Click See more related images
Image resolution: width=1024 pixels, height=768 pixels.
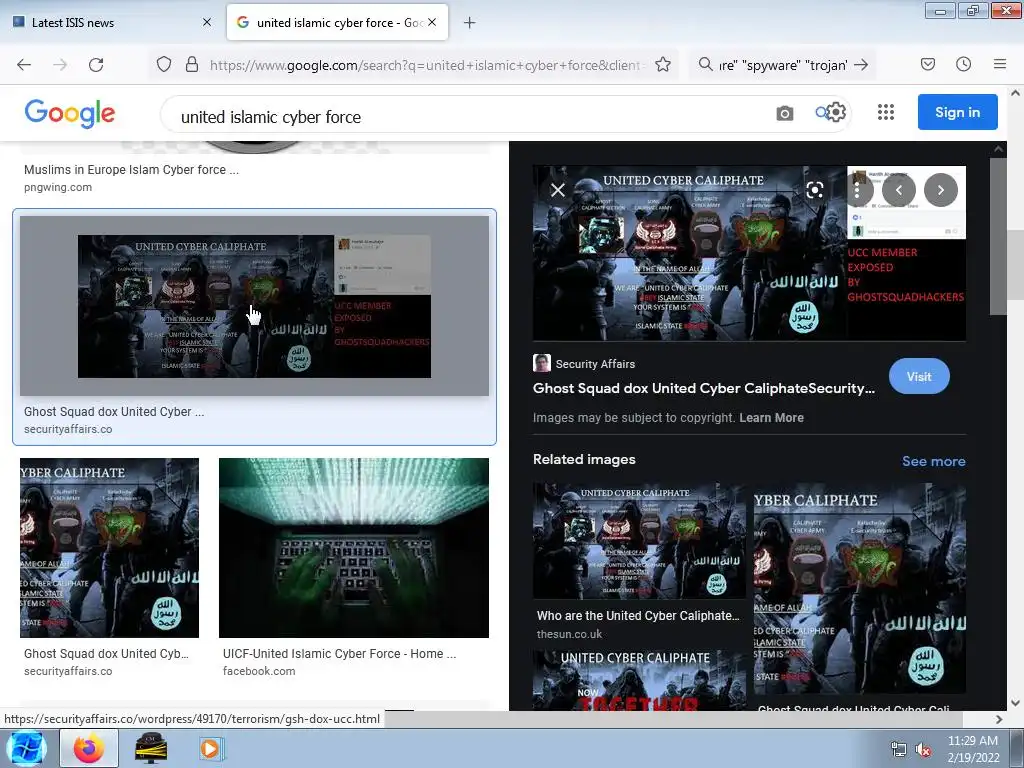click(x=933, y=461)
